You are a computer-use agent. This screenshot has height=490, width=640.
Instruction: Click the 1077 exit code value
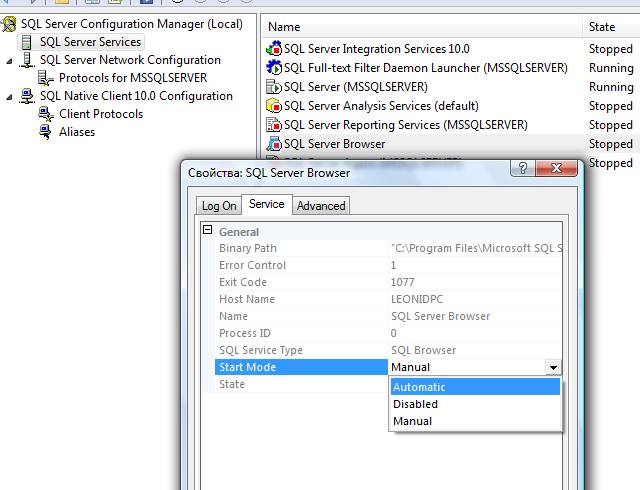coord(402,282)
